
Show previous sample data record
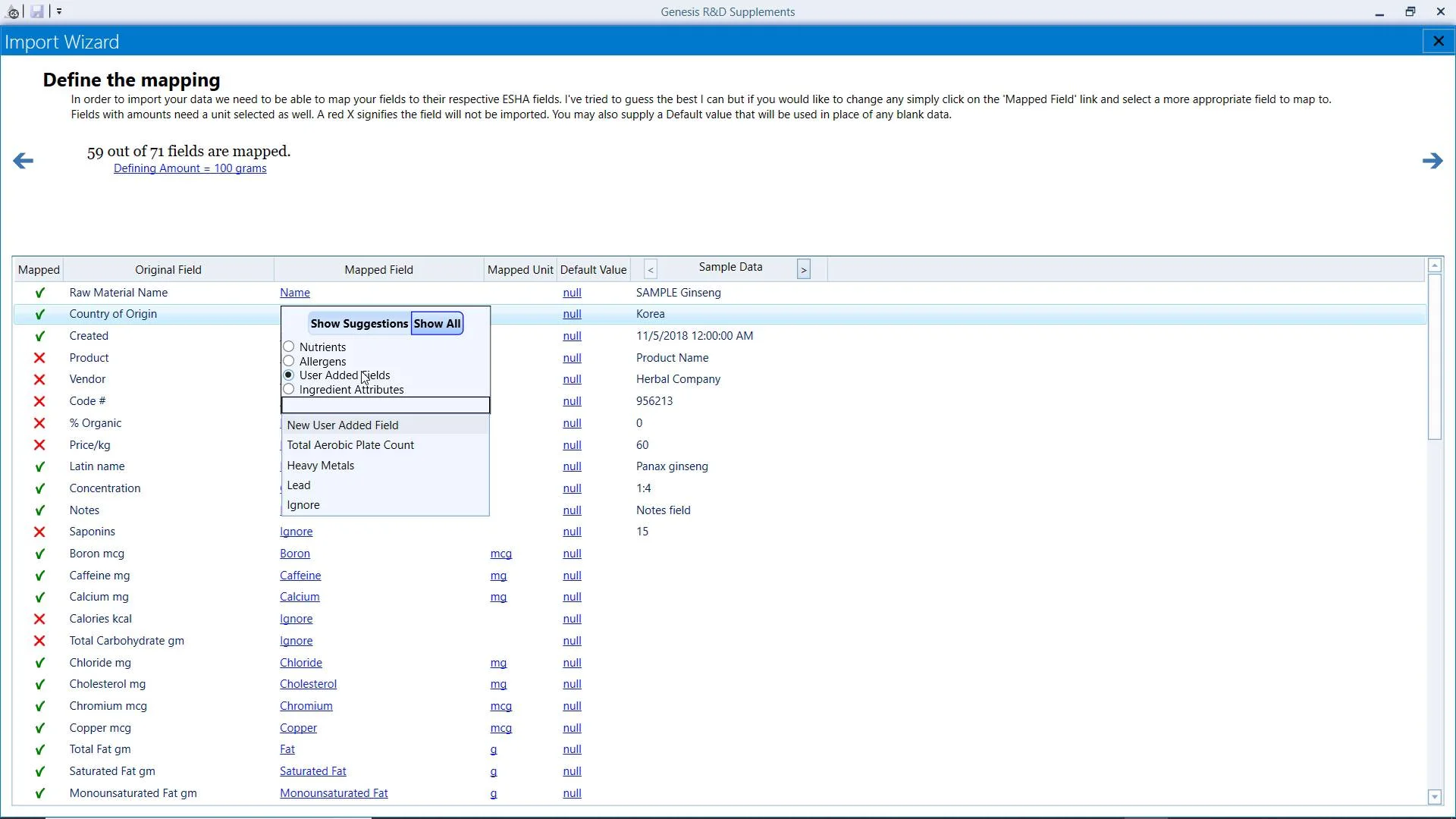pyautogui.click(x=651, y=269)
